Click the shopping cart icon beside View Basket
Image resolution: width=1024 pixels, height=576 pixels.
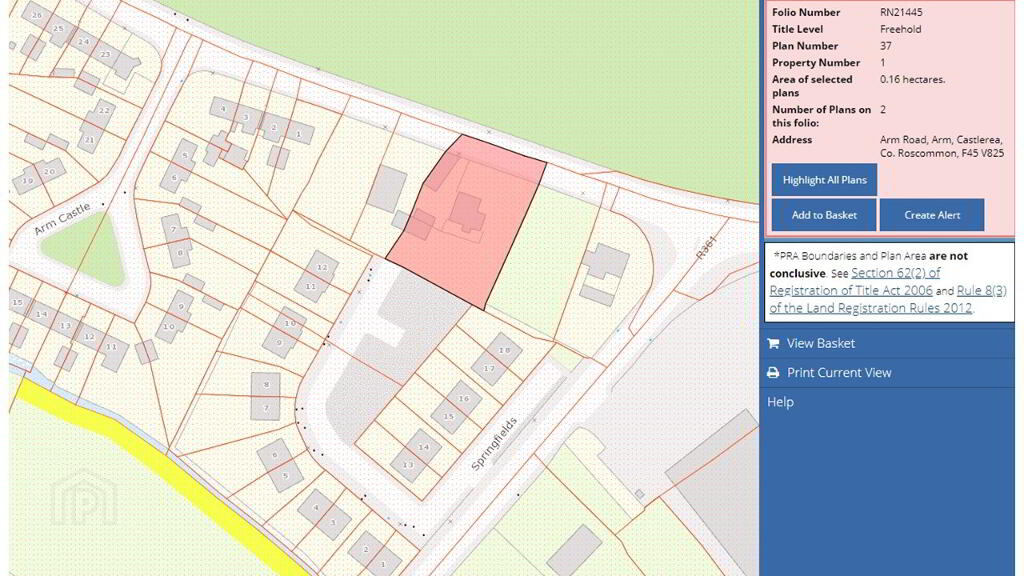pyautogui.click(x=773, y=344)
